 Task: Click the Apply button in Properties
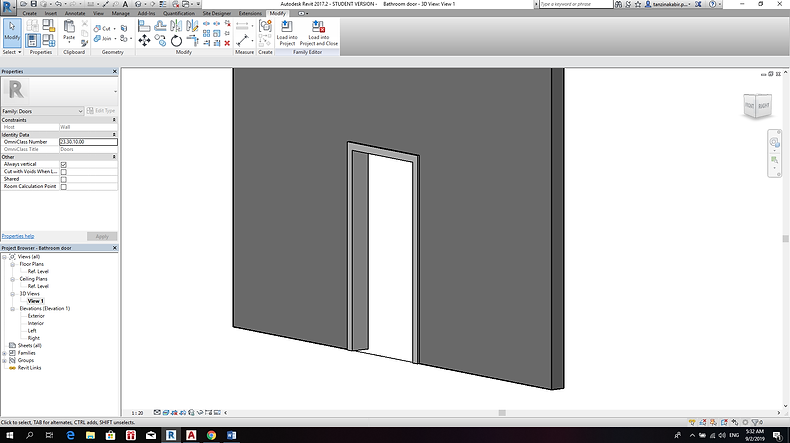point(102,236)
